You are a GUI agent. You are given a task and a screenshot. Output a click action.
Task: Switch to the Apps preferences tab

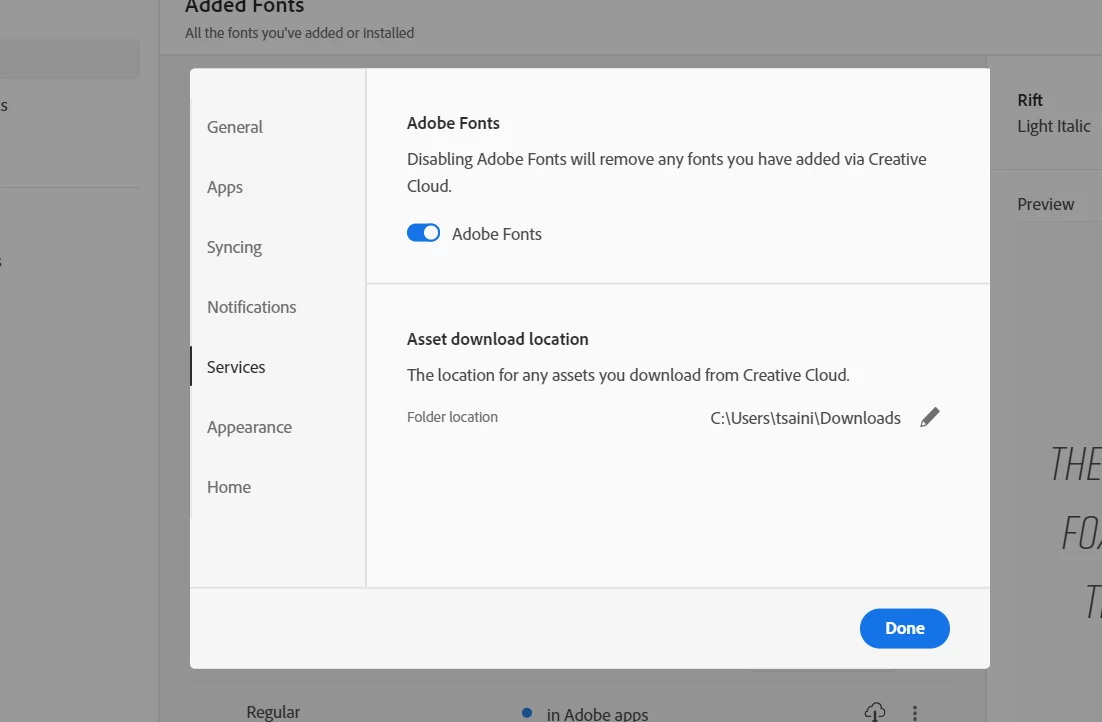coord(225,187)
